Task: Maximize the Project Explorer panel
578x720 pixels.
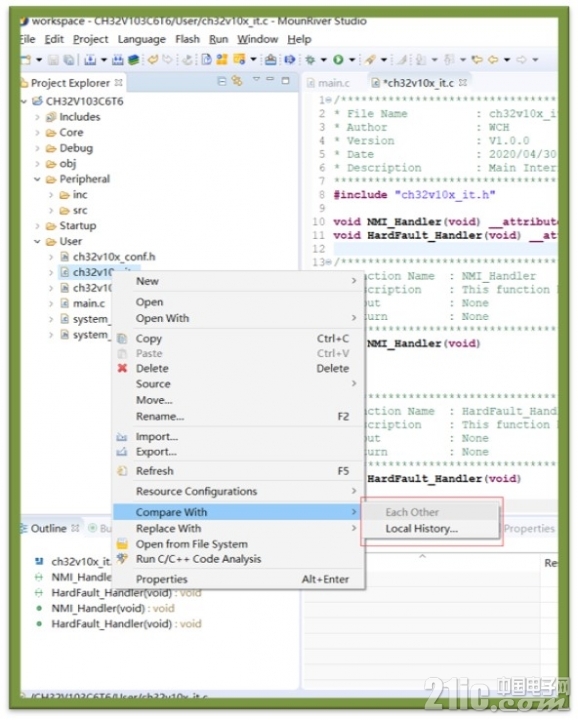Action: coord(286,81)
